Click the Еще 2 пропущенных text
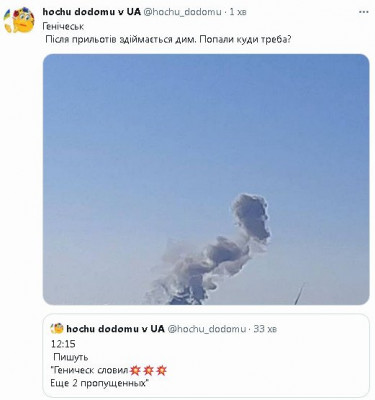This screenshot has height=400, width=375. tap(99, 383)
